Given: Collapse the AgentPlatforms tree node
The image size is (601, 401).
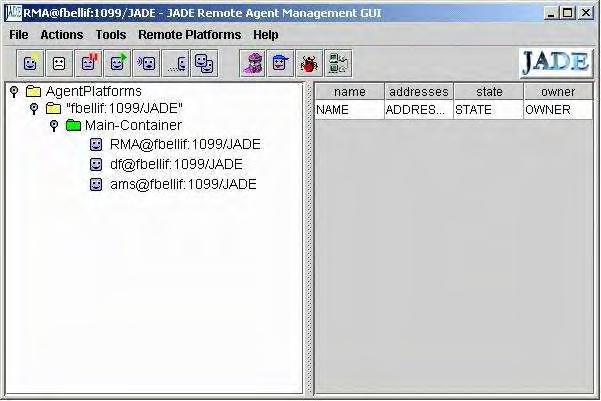Looking at the screenshot, I should click(x=14, y=92).
